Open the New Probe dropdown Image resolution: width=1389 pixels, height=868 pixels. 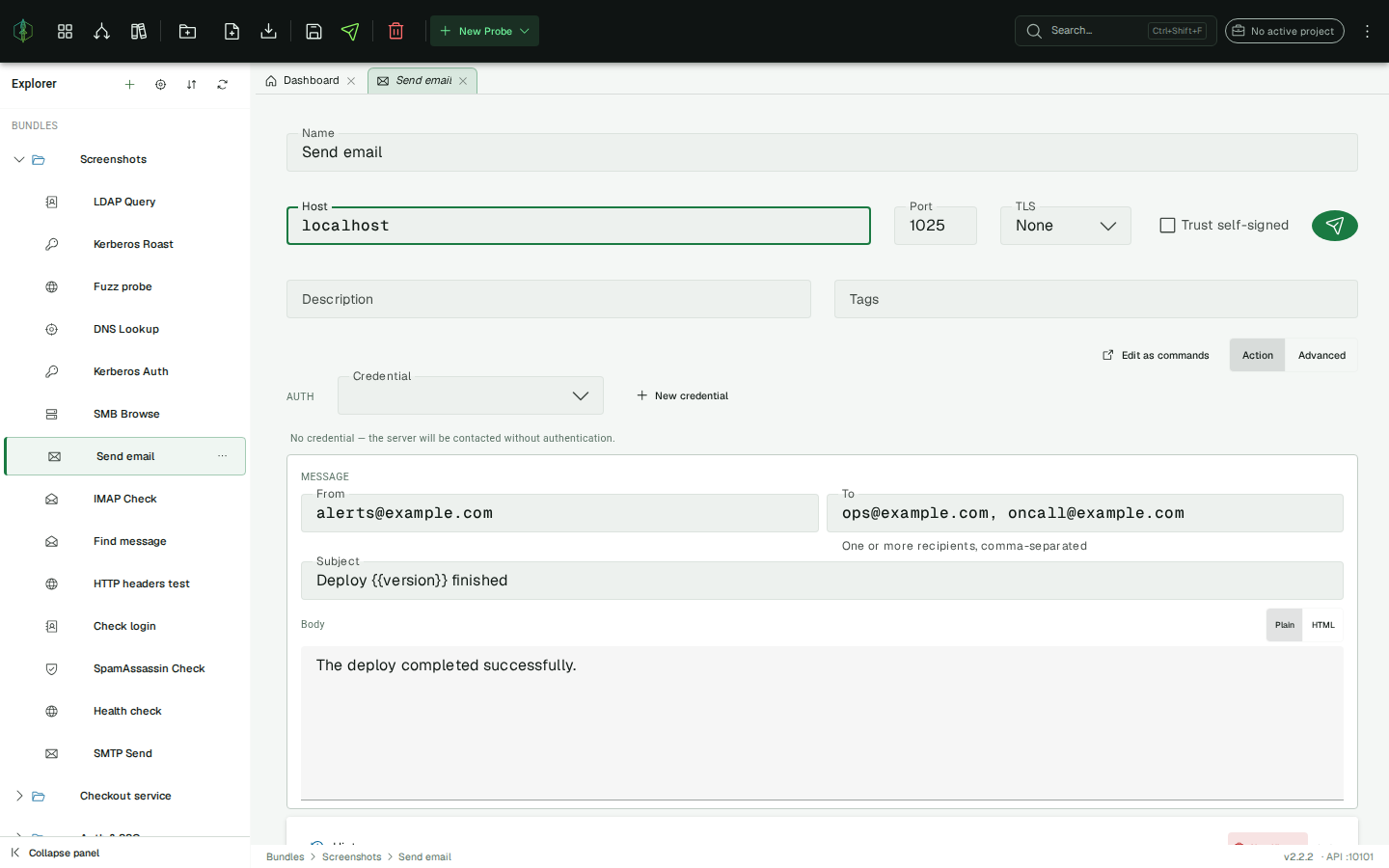click(x=484, y=31)
